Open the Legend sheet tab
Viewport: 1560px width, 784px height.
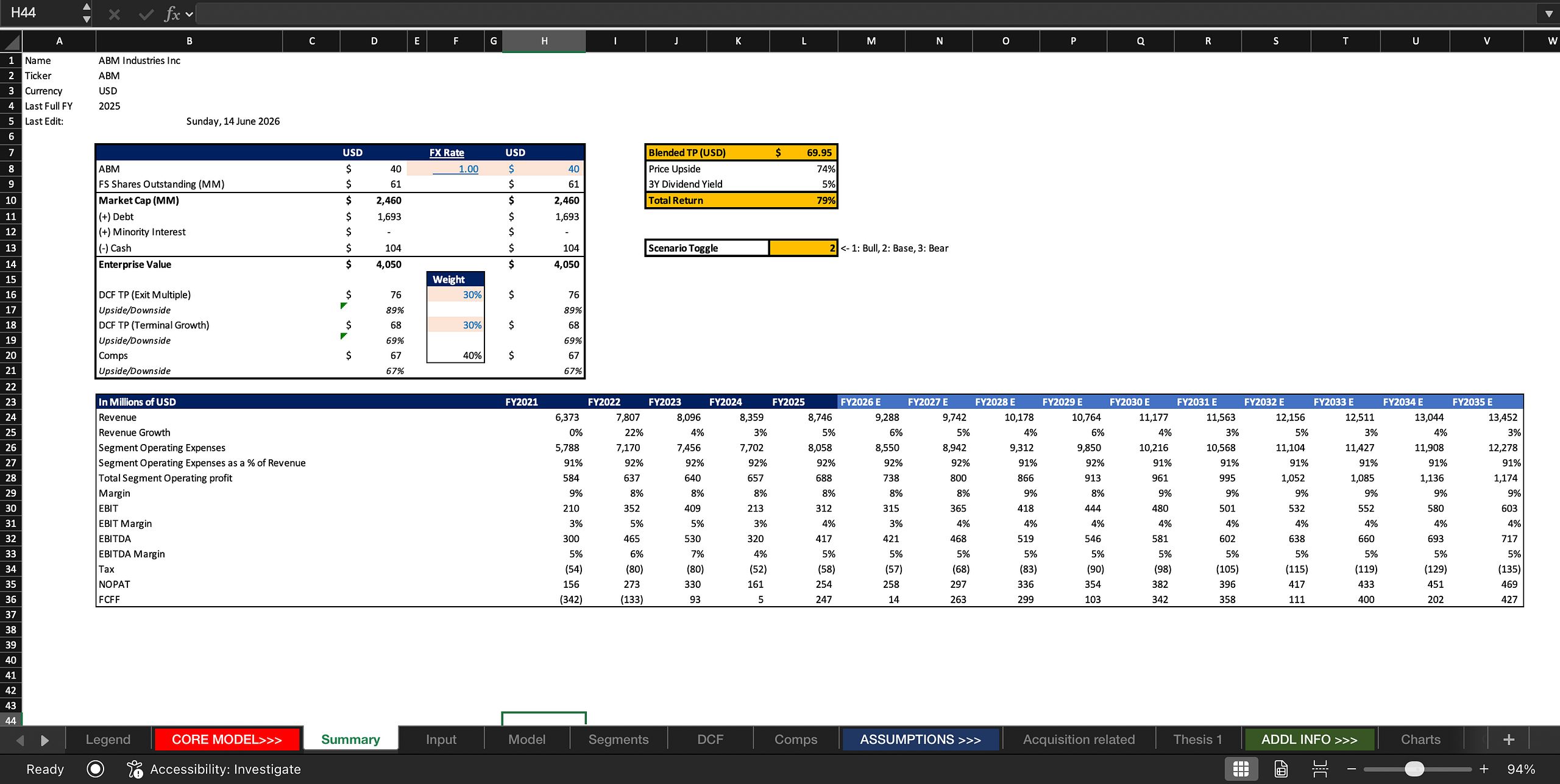click(108, 740)
